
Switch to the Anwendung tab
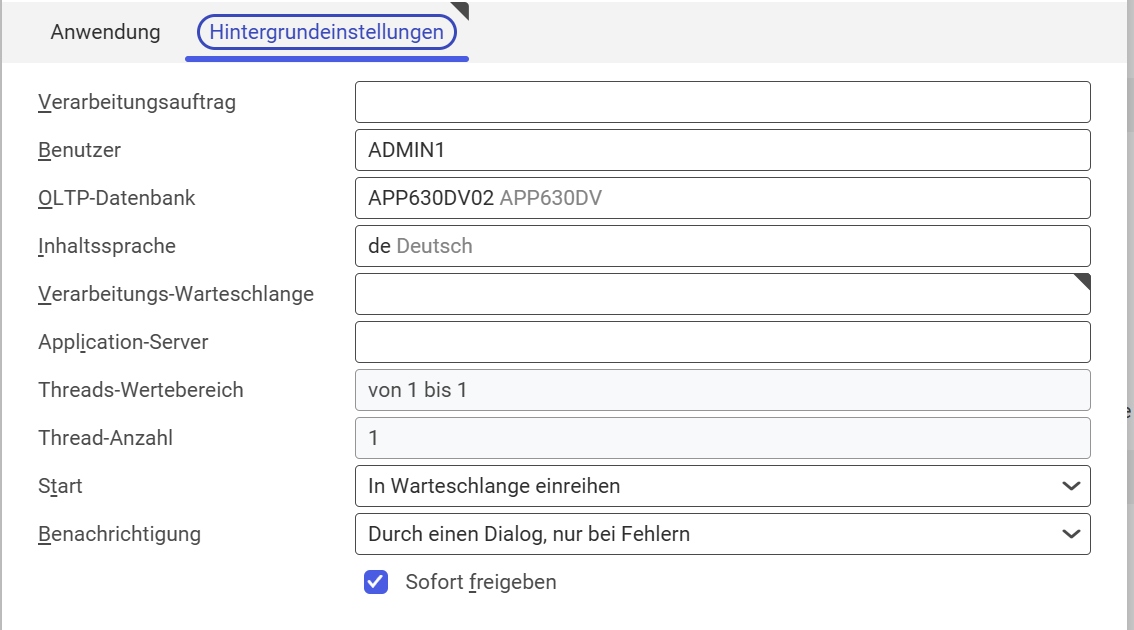pyautogui.click(x=106, y=32)
